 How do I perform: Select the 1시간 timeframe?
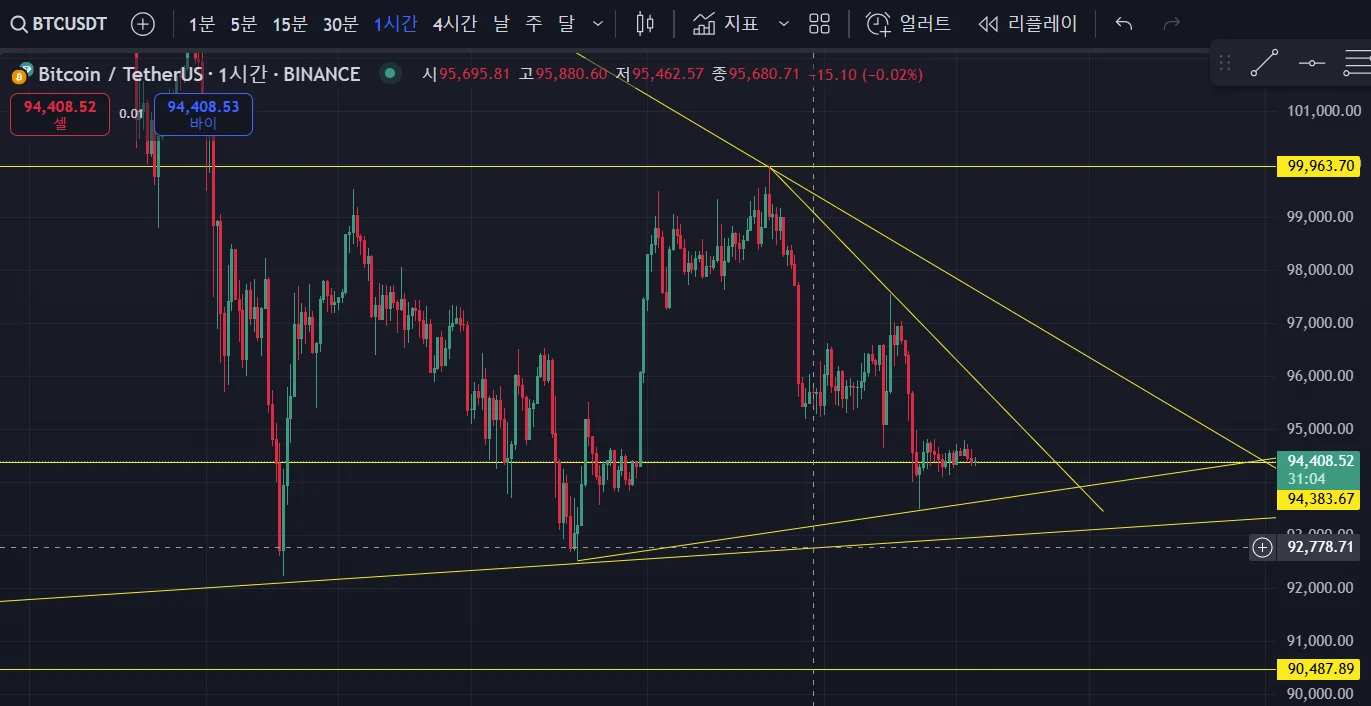click(395, 23)
